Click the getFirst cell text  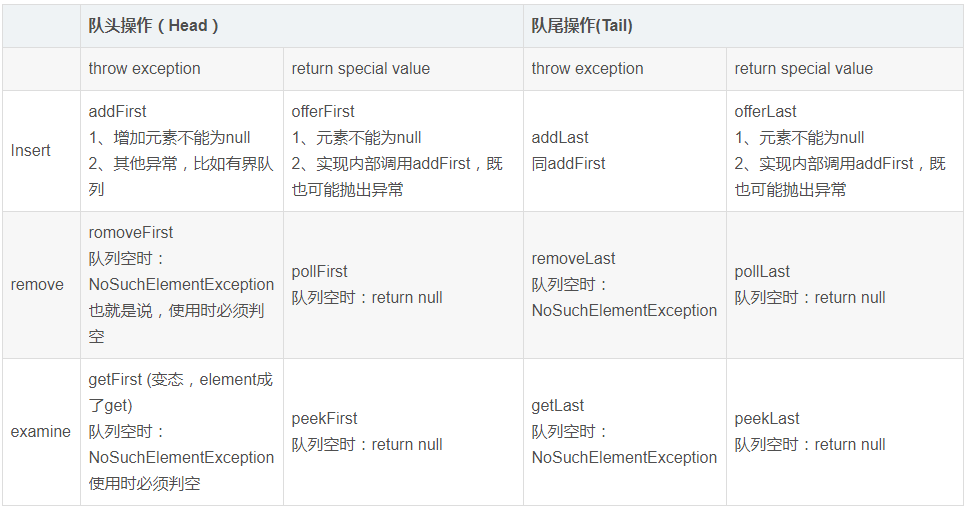116,380
